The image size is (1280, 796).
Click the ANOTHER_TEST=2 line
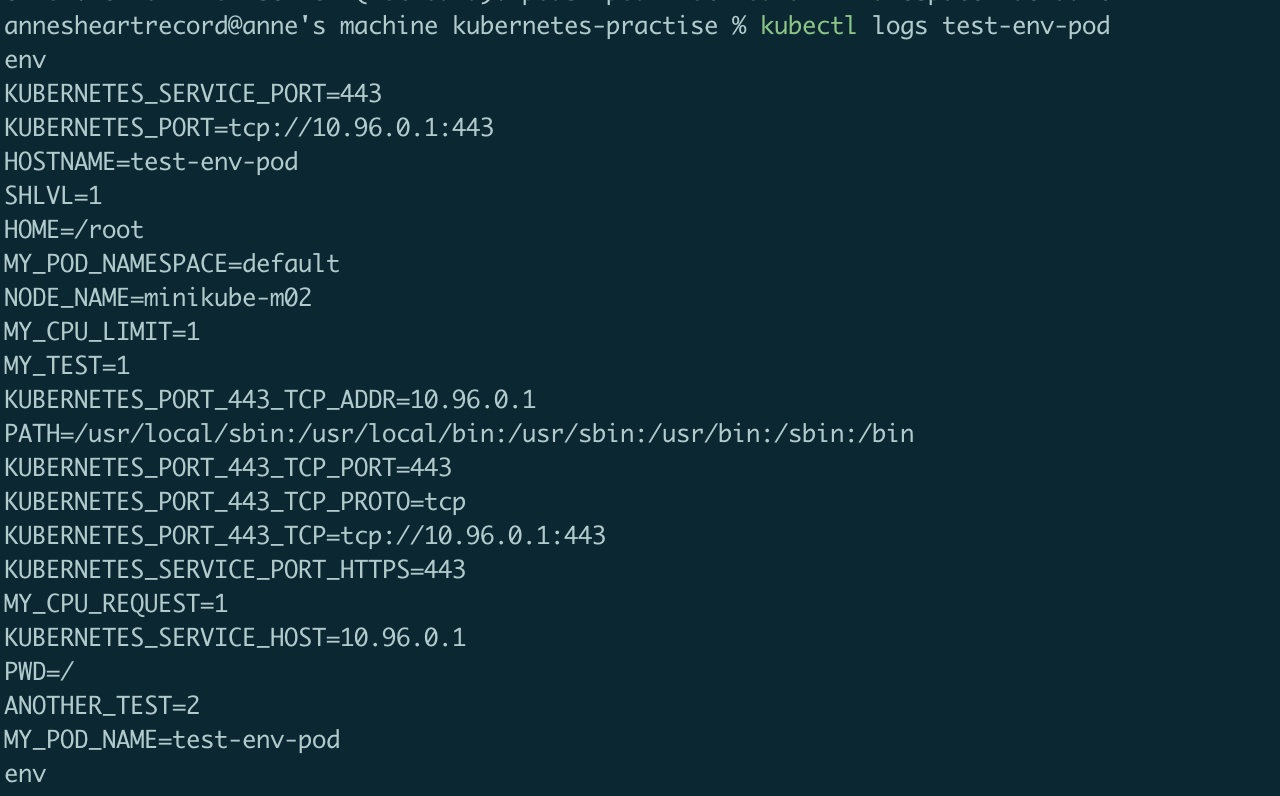pos(102,706)
